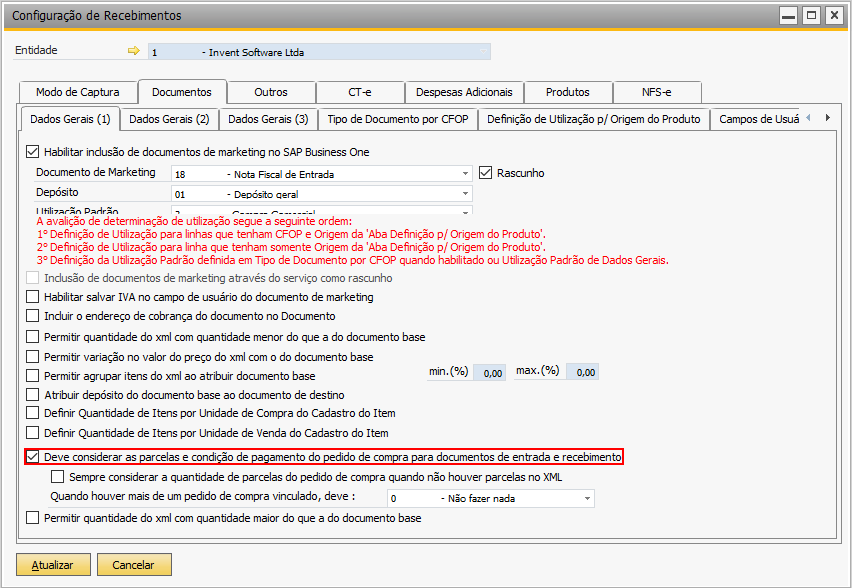Image resolution: width=852 pixels, height=588 pixels.
Task: Go to the Despesas Adicionais tab
Action: [464, 92]
